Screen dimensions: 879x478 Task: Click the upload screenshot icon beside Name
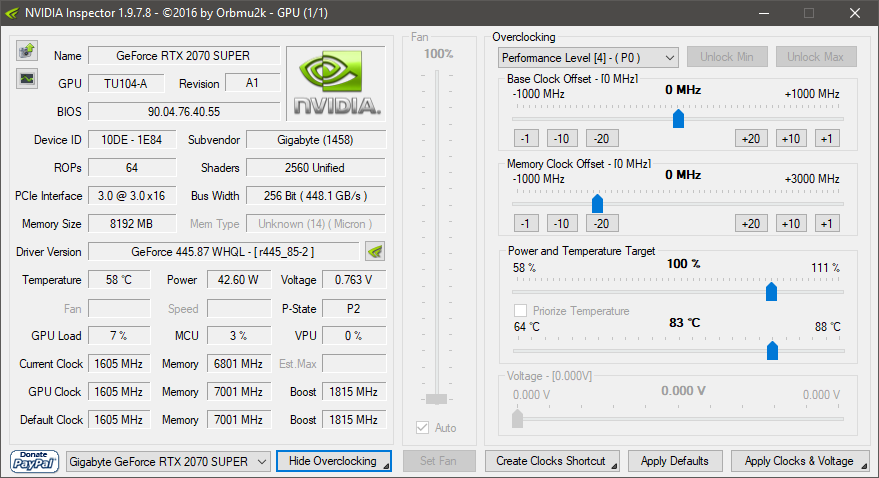click(x=26, y=51)
